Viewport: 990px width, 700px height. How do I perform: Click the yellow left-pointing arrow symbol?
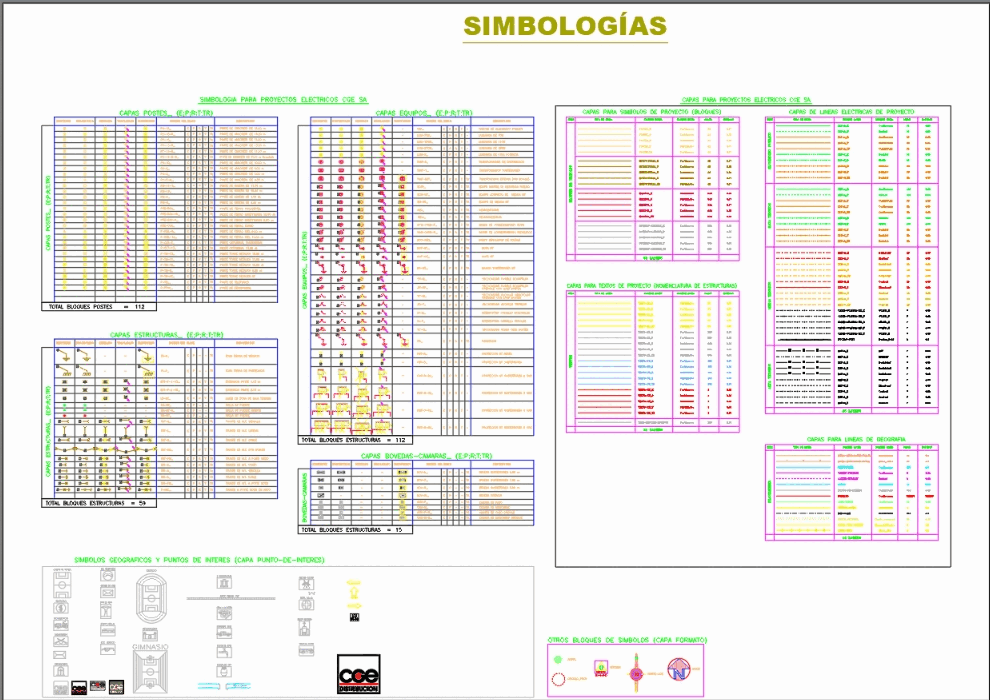point(354,583)
